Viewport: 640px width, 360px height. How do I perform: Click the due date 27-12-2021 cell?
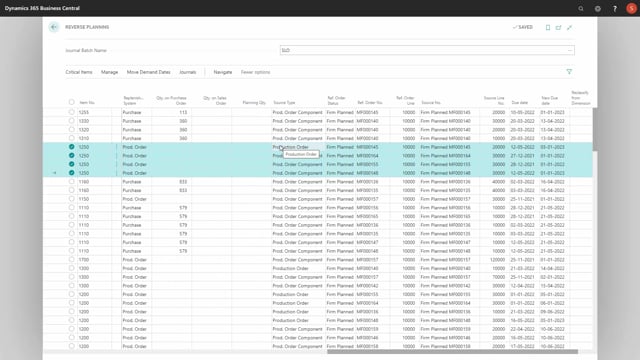click(522, 156)
